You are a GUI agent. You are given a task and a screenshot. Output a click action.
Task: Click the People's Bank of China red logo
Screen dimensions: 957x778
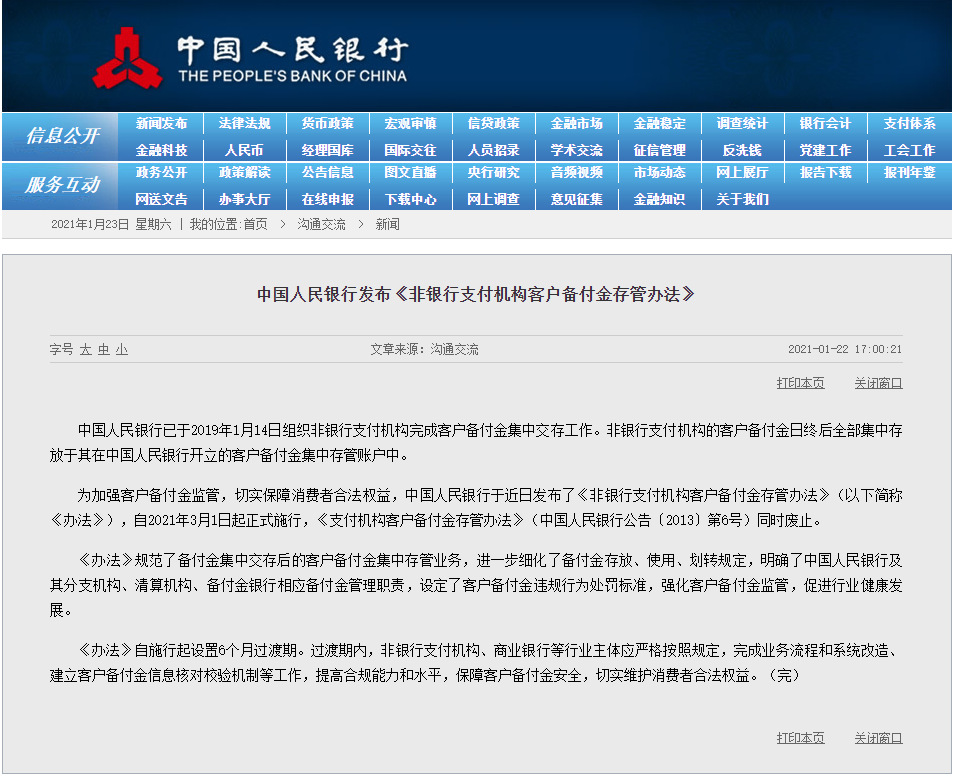127,59
